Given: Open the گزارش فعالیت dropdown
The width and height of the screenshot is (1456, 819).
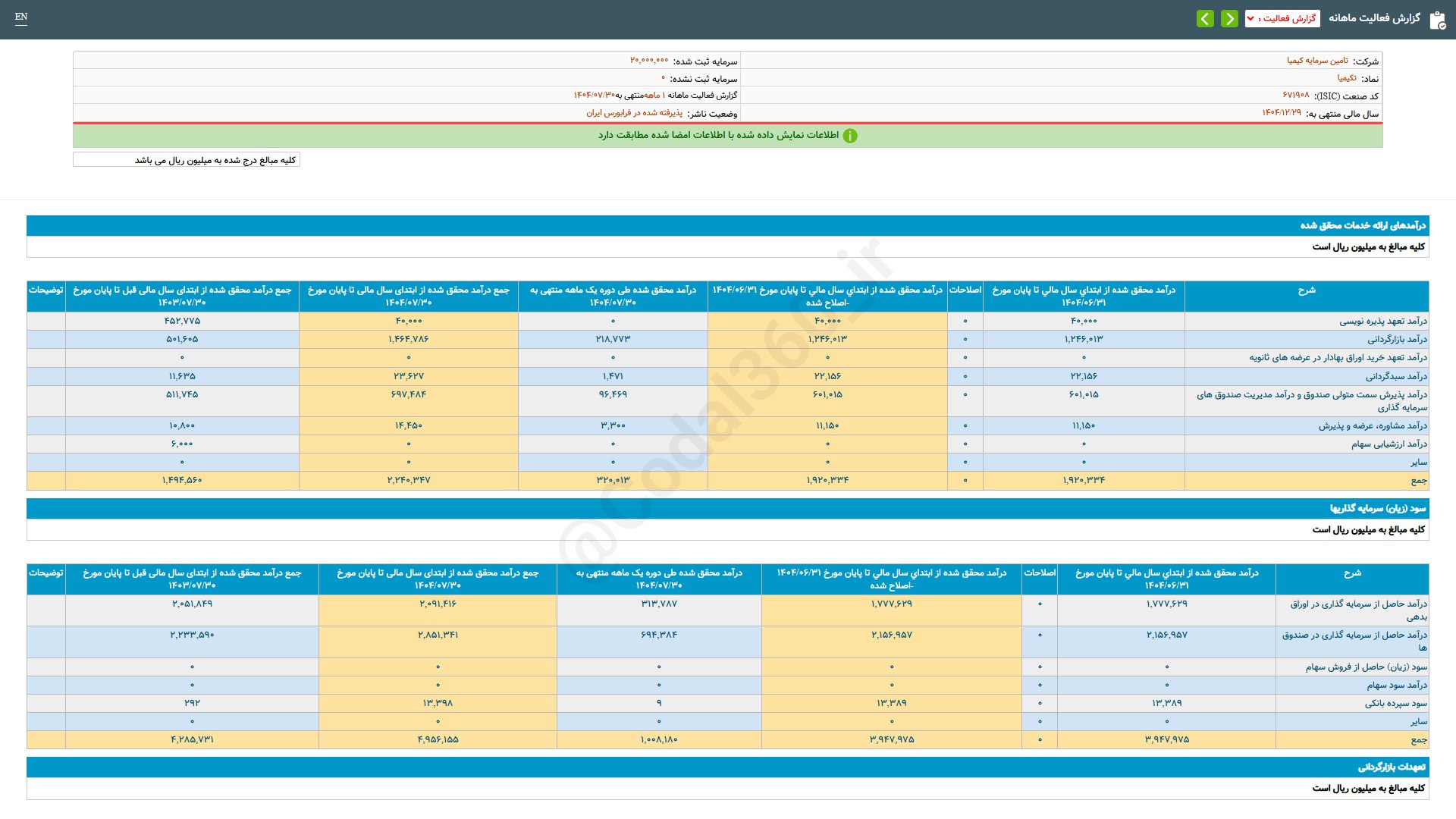Looking at the screenshot, I should point(1282,18).
